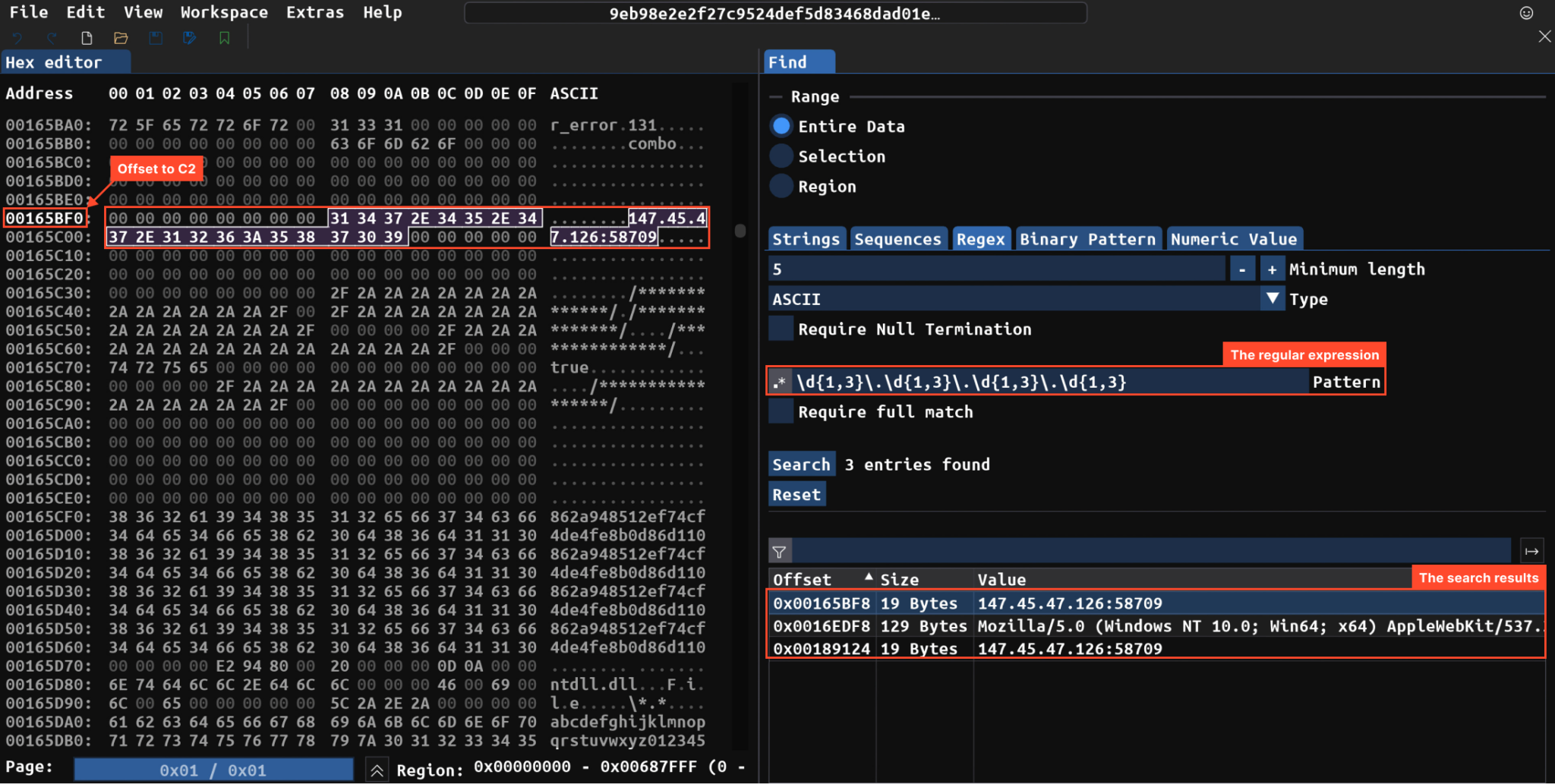
Task: Expand the ASCII Type dropdown
Action: (1272, 299)
